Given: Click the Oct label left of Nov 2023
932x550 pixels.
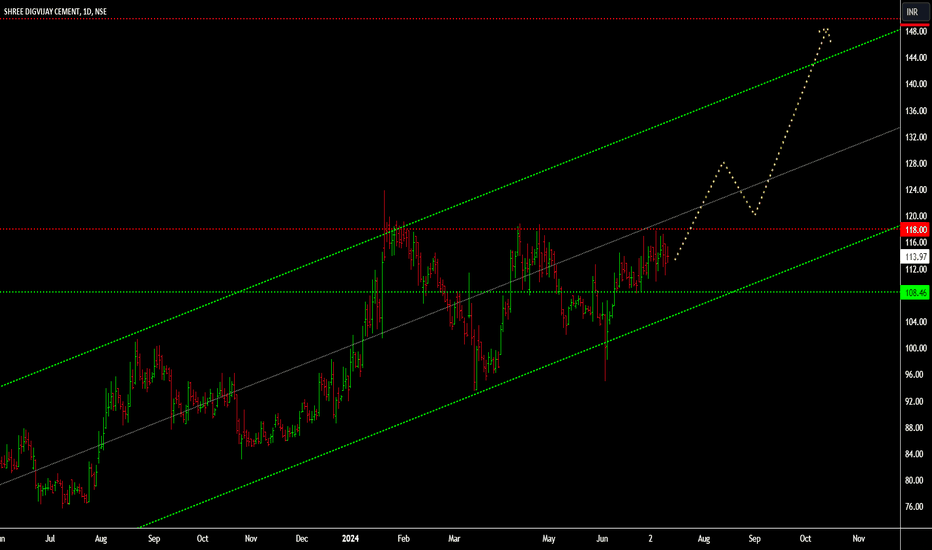Looking at the screenshot, I should pos(203,539).
